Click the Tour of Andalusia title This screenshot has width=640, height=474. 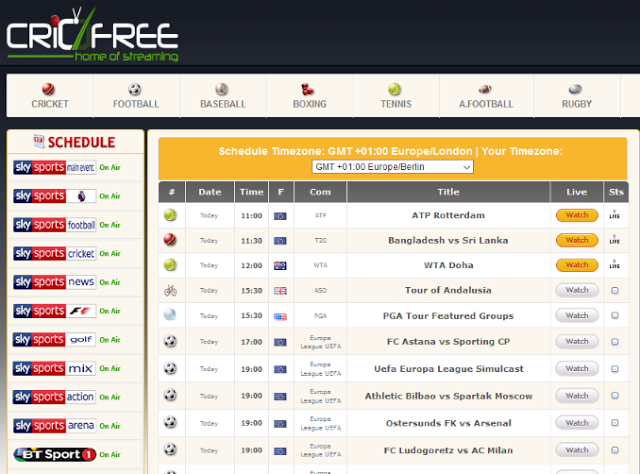(x=448, y=290)
